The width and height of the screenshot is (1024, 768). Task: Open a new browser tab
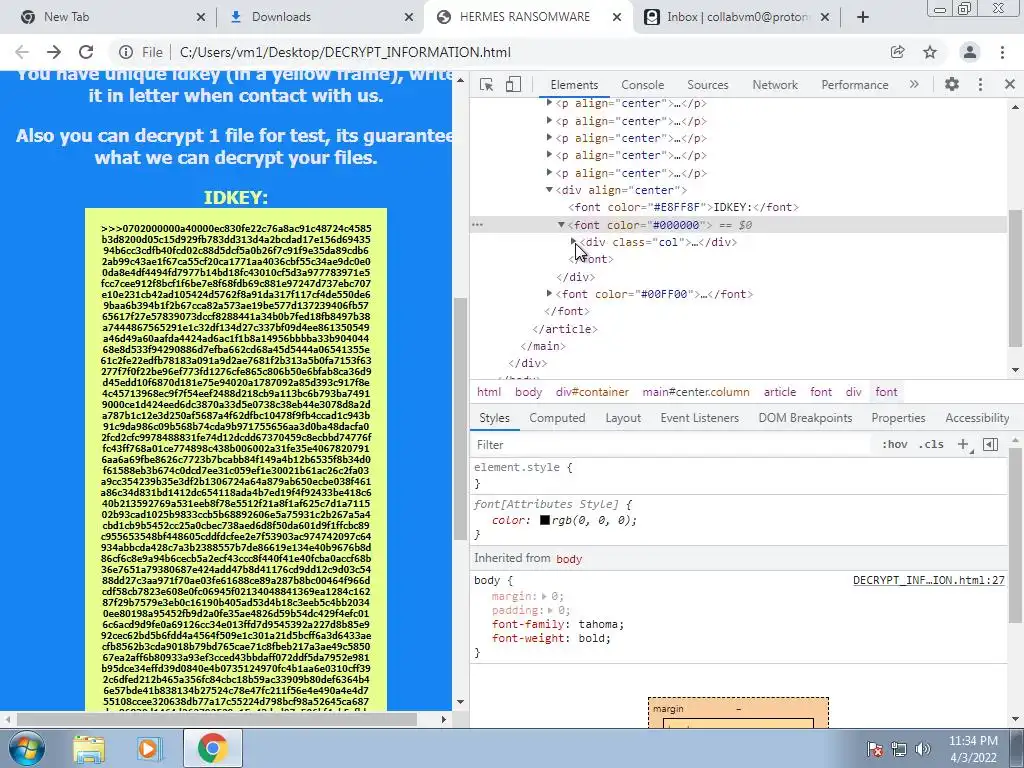(863, 17)
